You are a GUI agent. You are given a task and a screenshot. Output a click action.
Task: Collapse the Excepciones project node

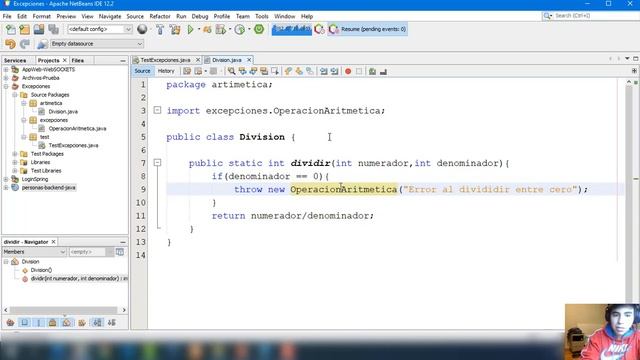pyautogui.click(x=6, y=87)
